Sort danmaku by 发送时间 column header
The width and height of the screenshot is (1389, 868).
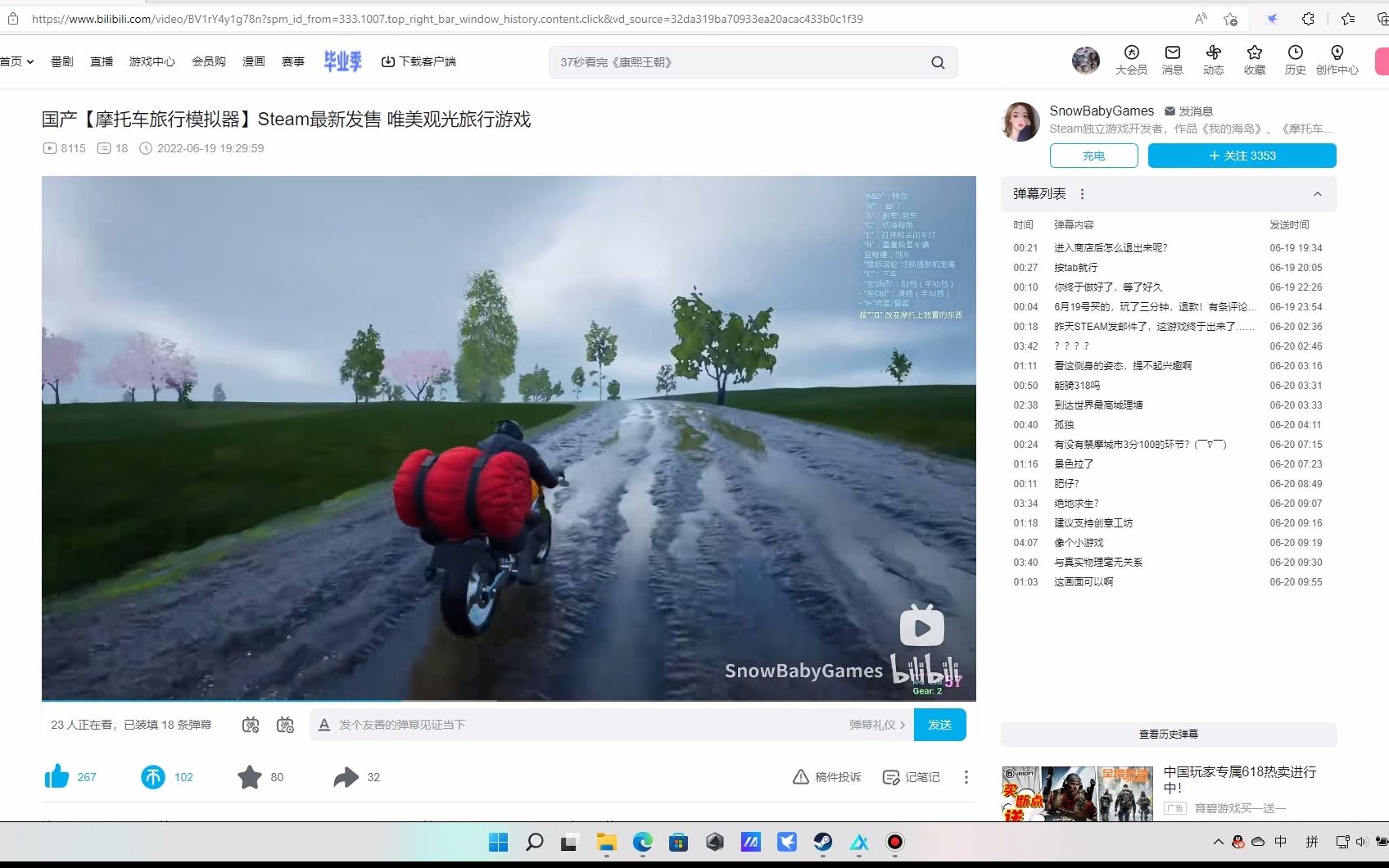click(x=1289, y=224)
